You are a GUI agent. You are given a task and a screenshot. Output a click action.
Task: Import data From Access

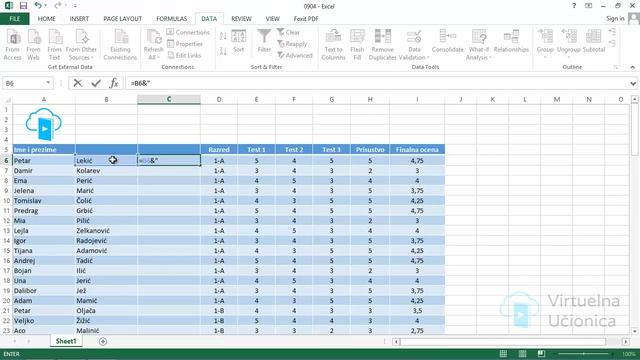tap(13, 45)
